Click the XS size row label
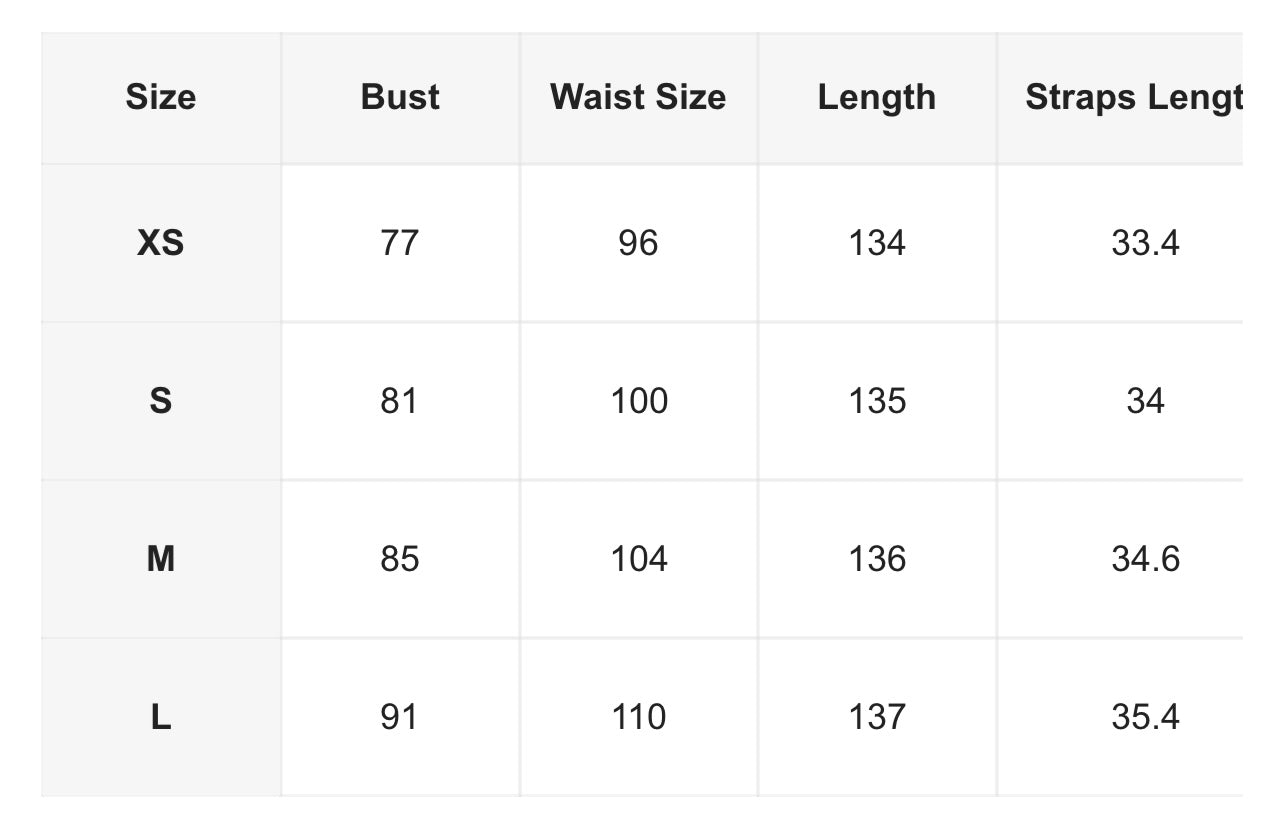The width and height of the screenshot is (1284, 831). coord(160,243)
